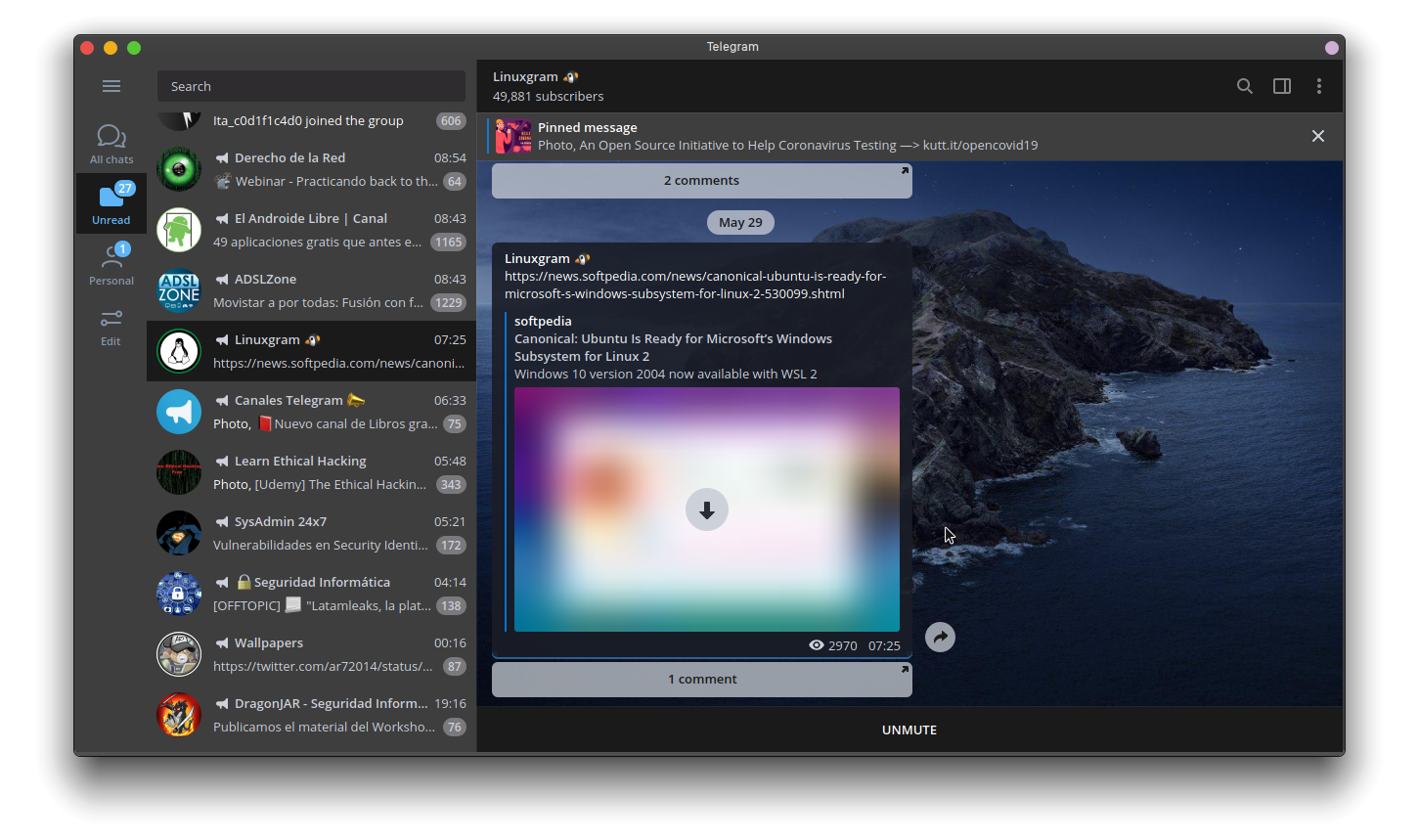Image resolution: width=1419 pixels, height=840 pixels.
Task: Click the 1165 unread count badge
Action: point(449,242)
